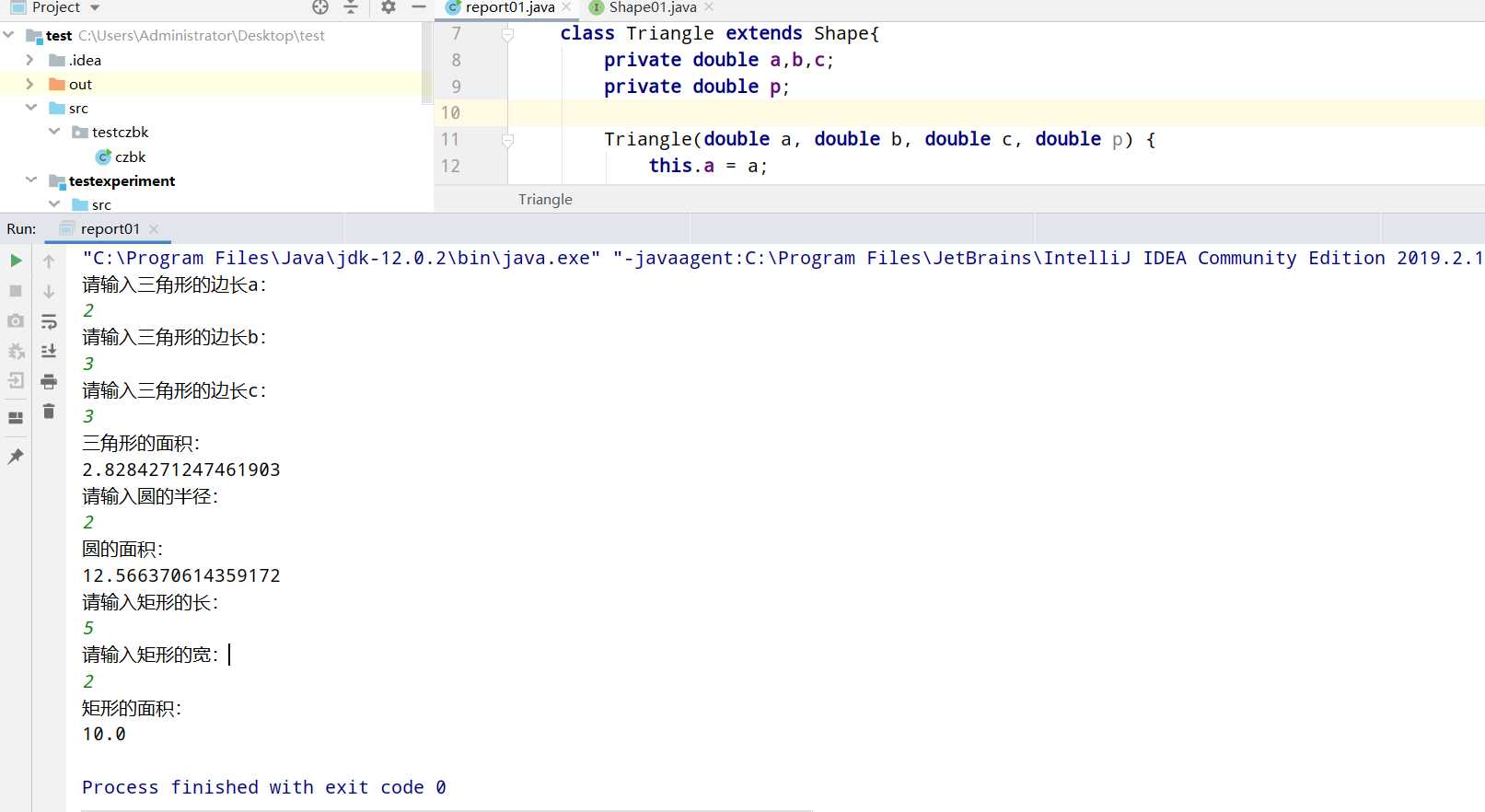Click the '请输入矩形的宽:' prompt line
Image resolution: width=1485 pixels, height=812 pixels.
150,655
